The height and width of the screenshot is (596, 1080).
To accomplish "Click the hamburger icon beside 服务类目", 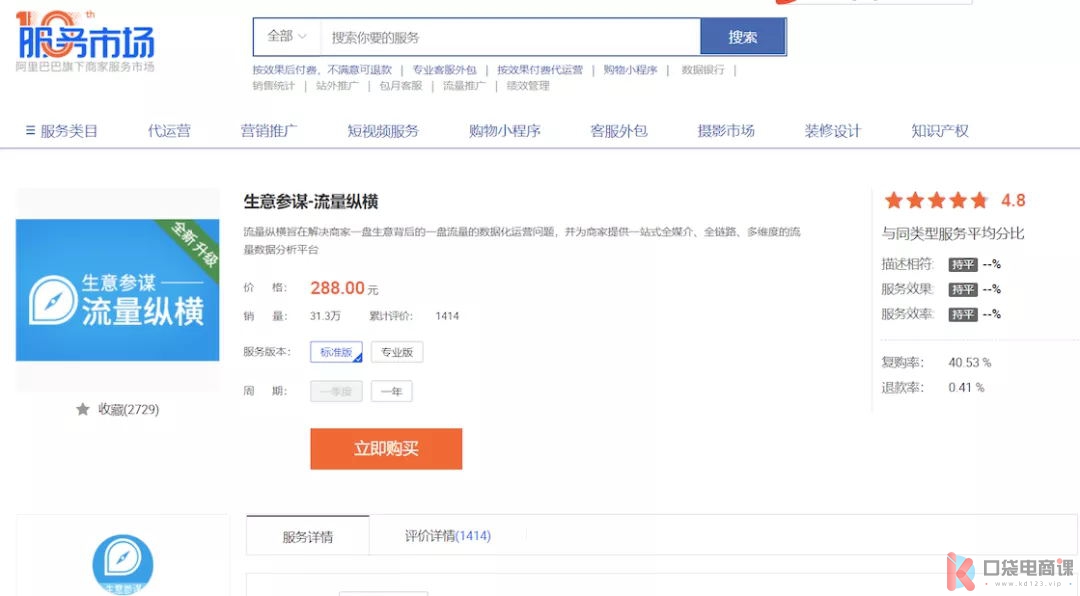I will pos(30,130).
